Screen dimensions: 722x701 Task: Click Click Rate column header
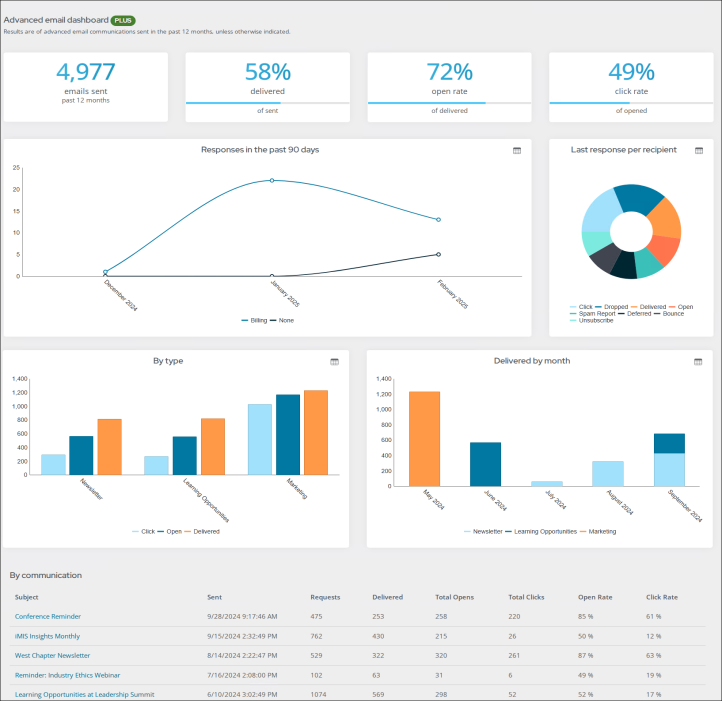pos(662,597)
